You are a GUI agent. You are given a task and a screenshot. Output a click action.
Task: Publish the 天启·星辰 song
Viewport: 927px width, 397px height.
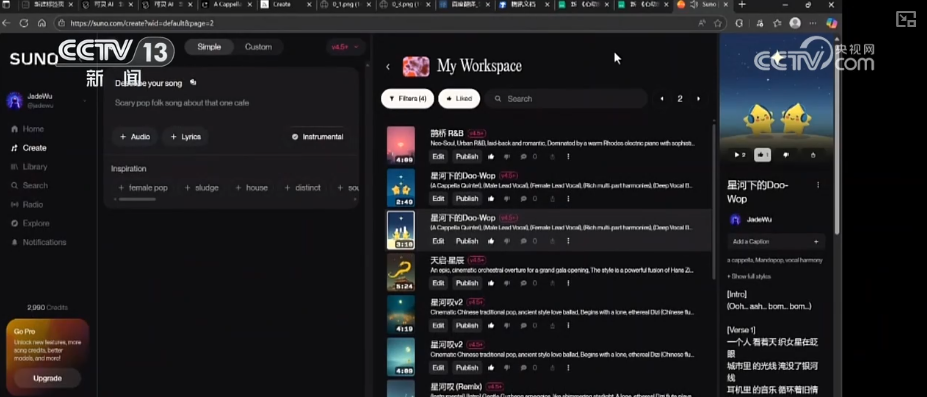[467, 283]
